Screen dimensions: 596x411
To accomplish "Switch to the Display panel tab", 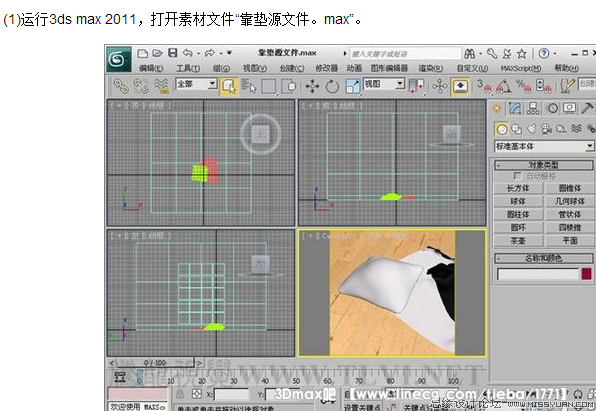I will [x=569, y=108].
